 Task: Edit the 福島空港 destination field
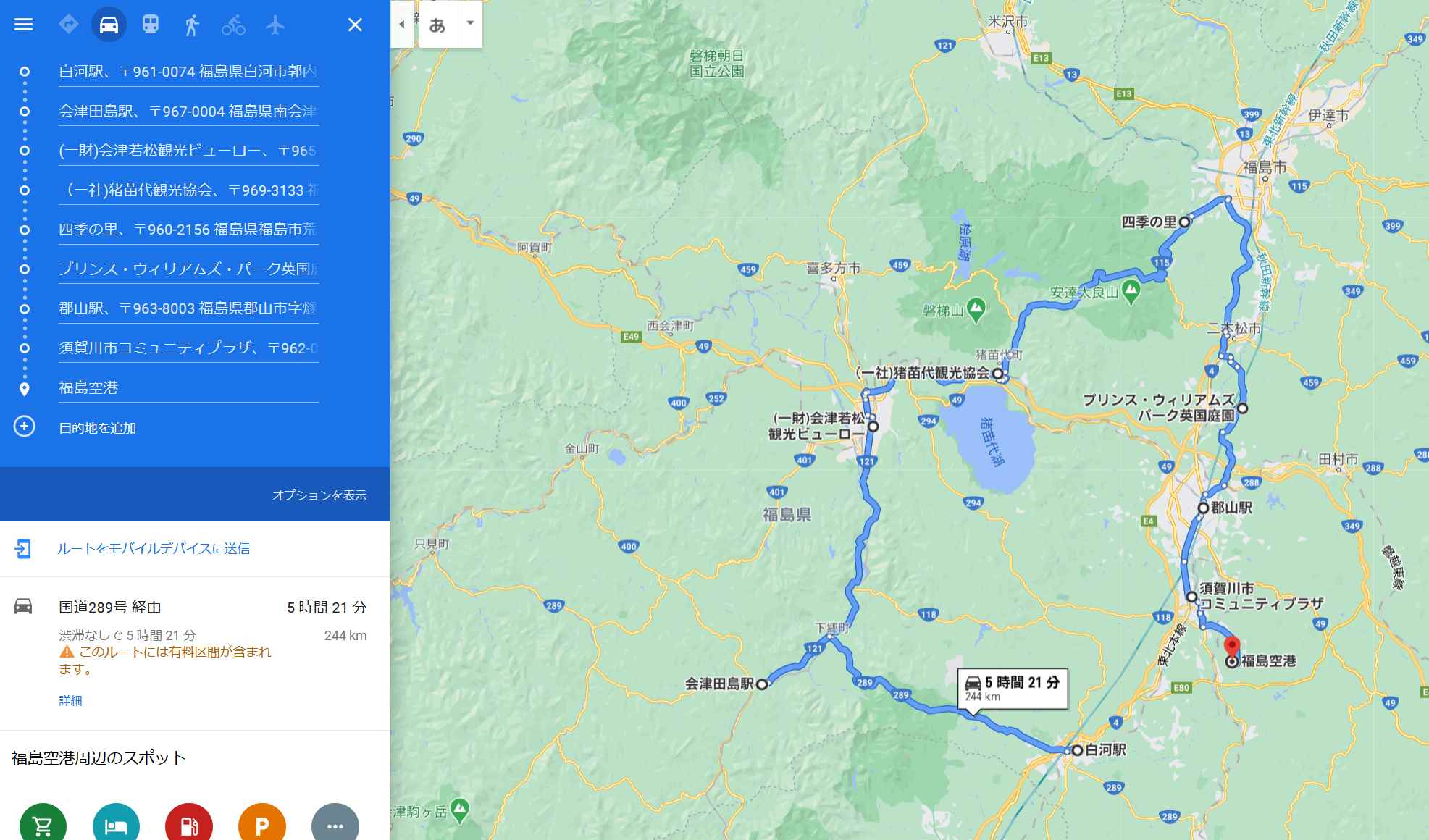click(x=188, y=387)
